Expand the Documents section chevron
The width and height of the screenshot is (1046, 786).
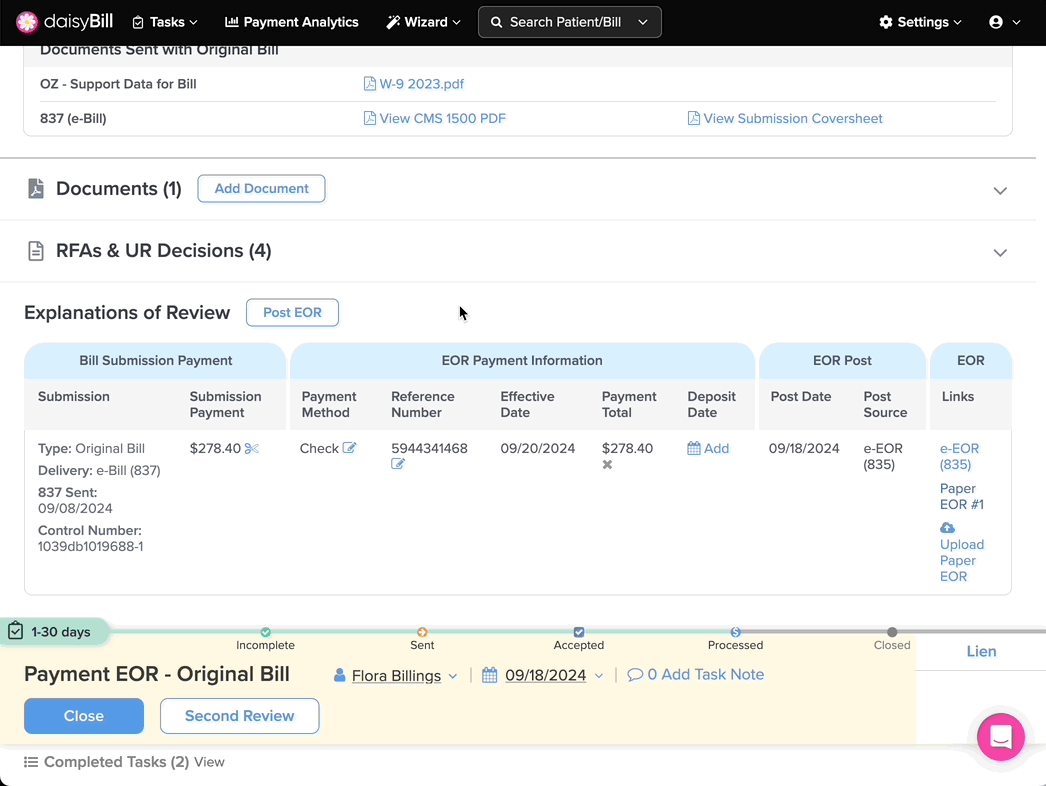pos(1000,190)
